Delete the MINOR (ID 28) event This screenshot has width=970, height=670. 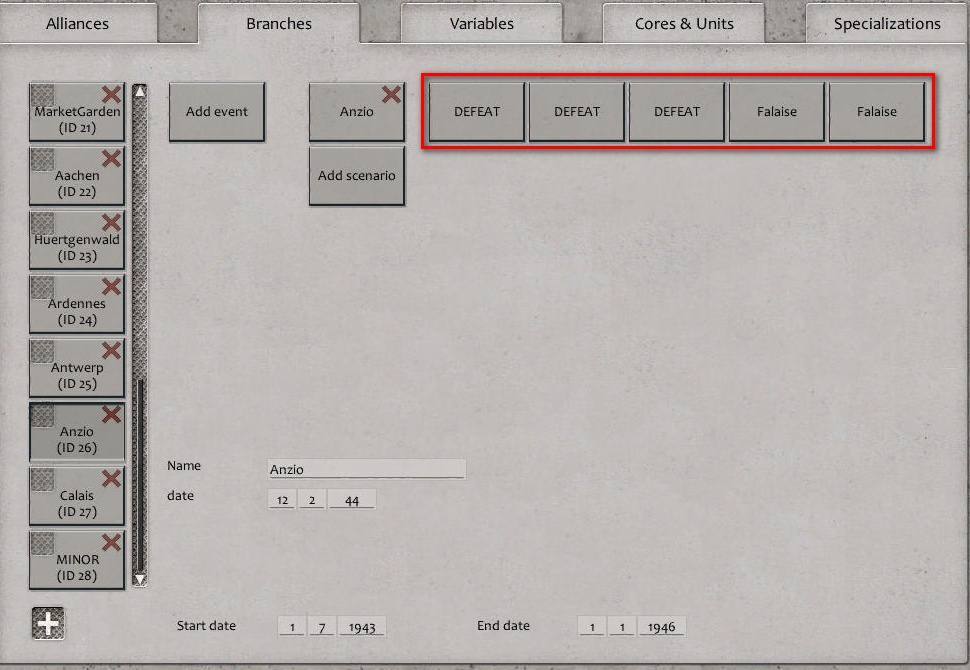[111, 542]
